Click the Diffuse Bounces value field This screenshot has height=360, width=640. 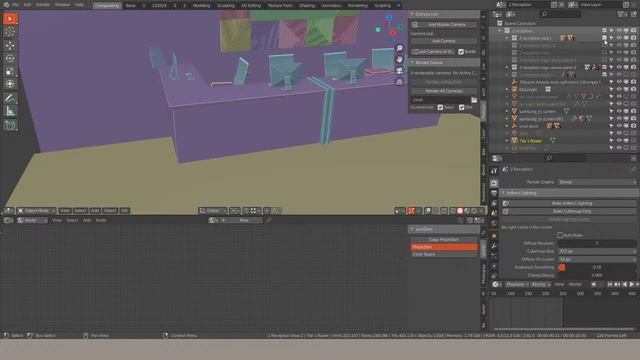[x=596, y=243]
